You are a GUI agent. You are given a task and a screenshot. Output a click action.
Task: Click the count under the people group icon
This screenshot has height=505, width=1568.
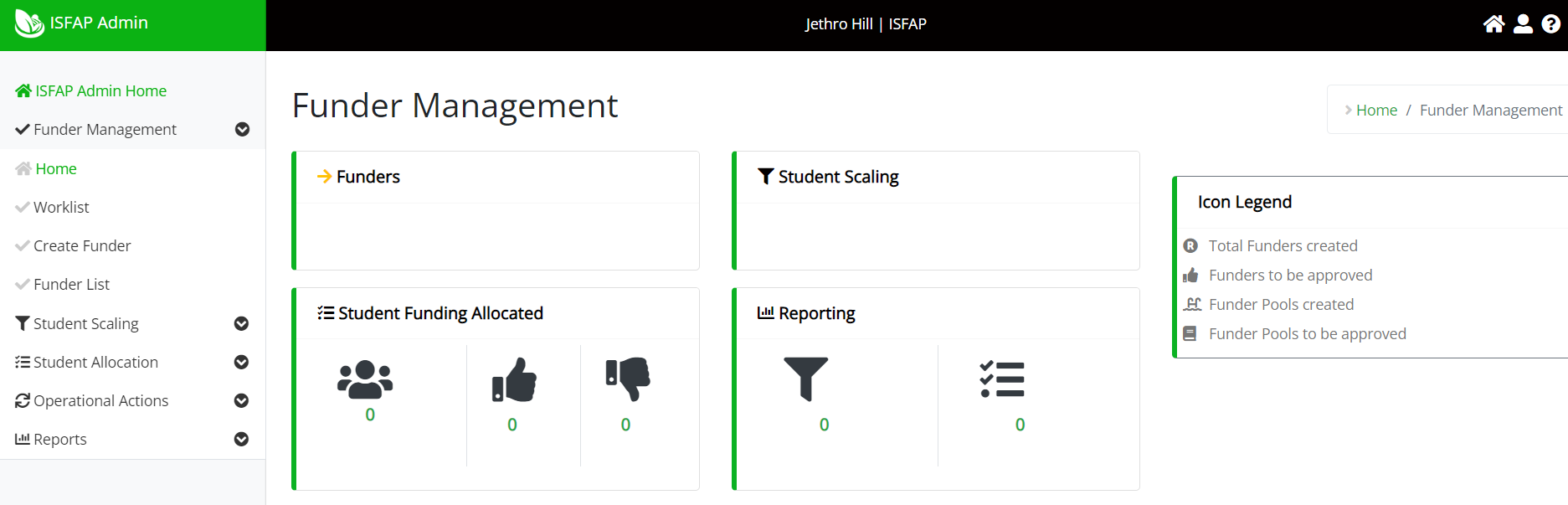pos(370,415)
